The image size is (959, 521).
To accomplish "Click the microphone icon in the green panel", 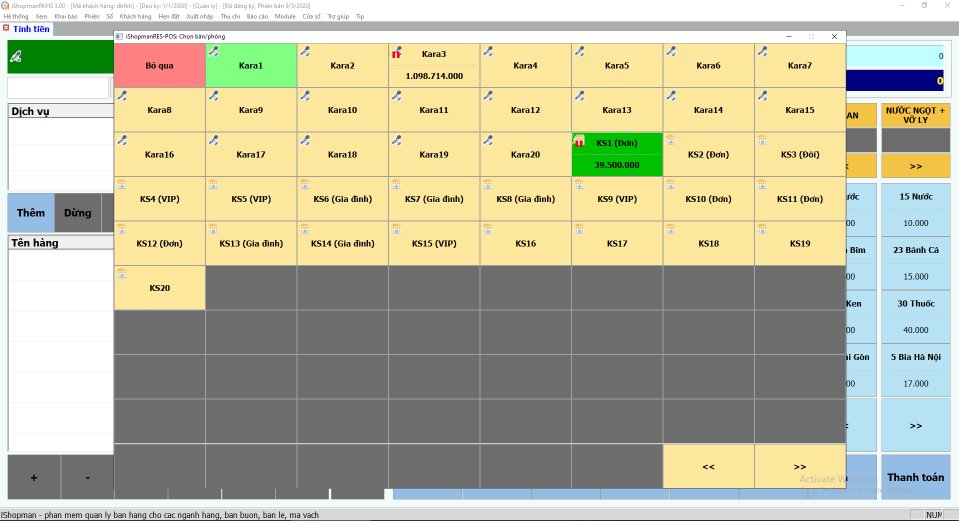I will point(16,58).
